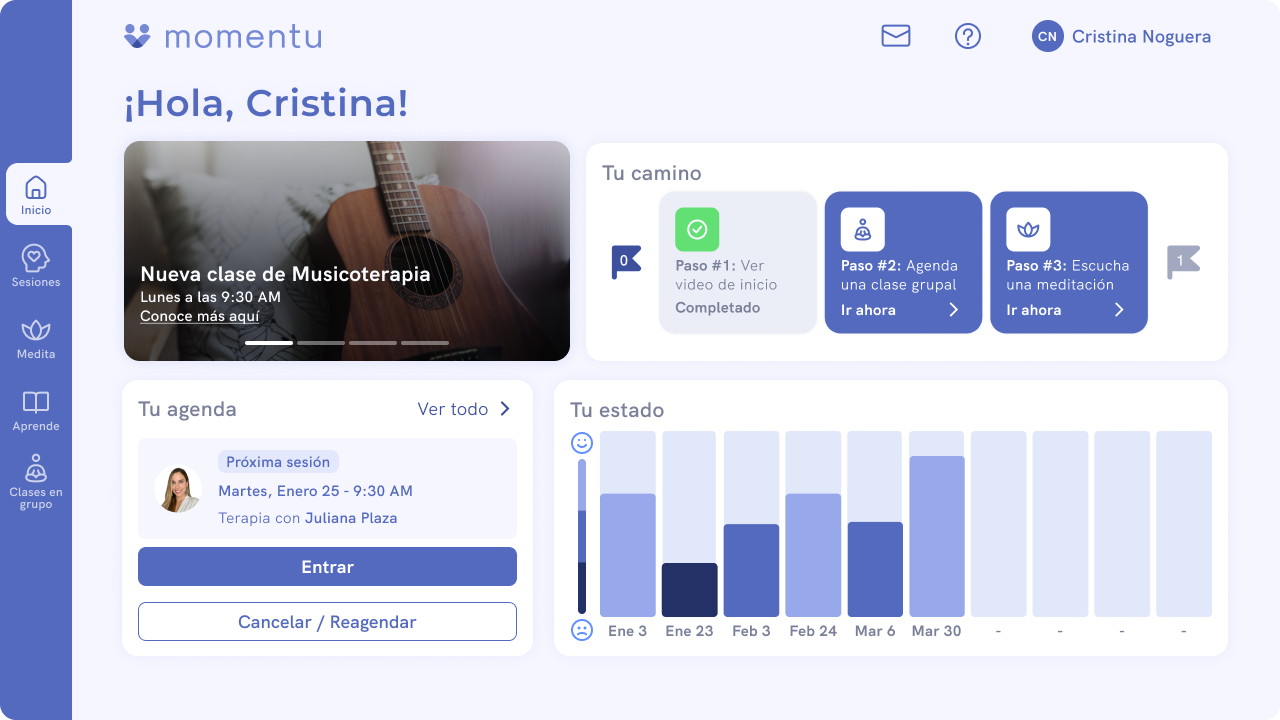The image size is (1280, 720).
Task: Select the second carousel dot indicator
Action: pyautogui.click(x=320, y=342)
